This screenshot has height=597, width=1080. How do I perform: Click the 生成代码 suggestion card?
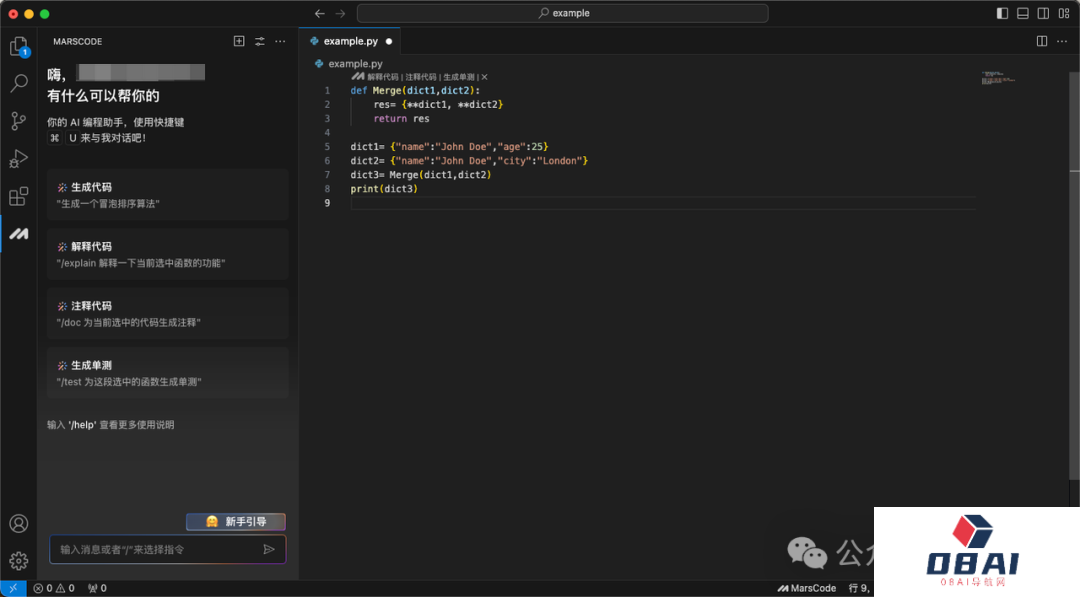coord(167,194)
